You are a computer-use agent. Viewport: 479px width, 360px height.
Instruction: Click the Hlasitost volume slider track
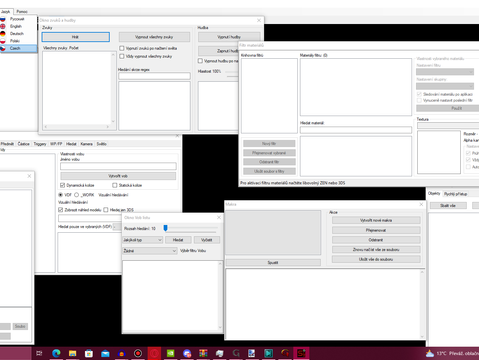(x=232, y=71)
